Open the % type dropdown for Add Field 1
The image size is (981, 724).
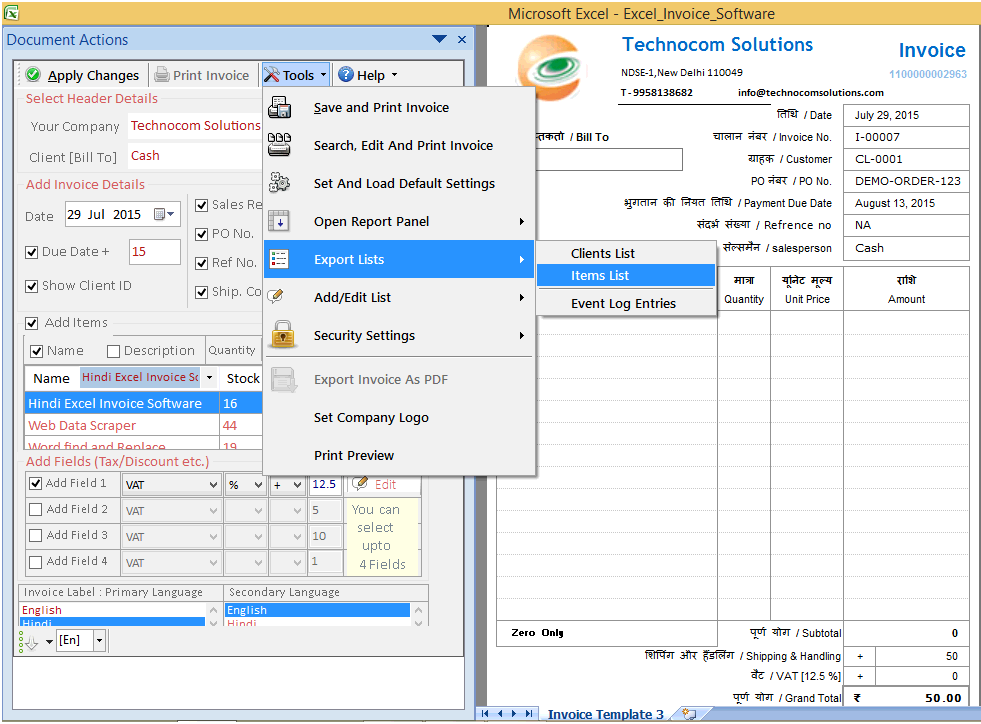tap(258, 485)
